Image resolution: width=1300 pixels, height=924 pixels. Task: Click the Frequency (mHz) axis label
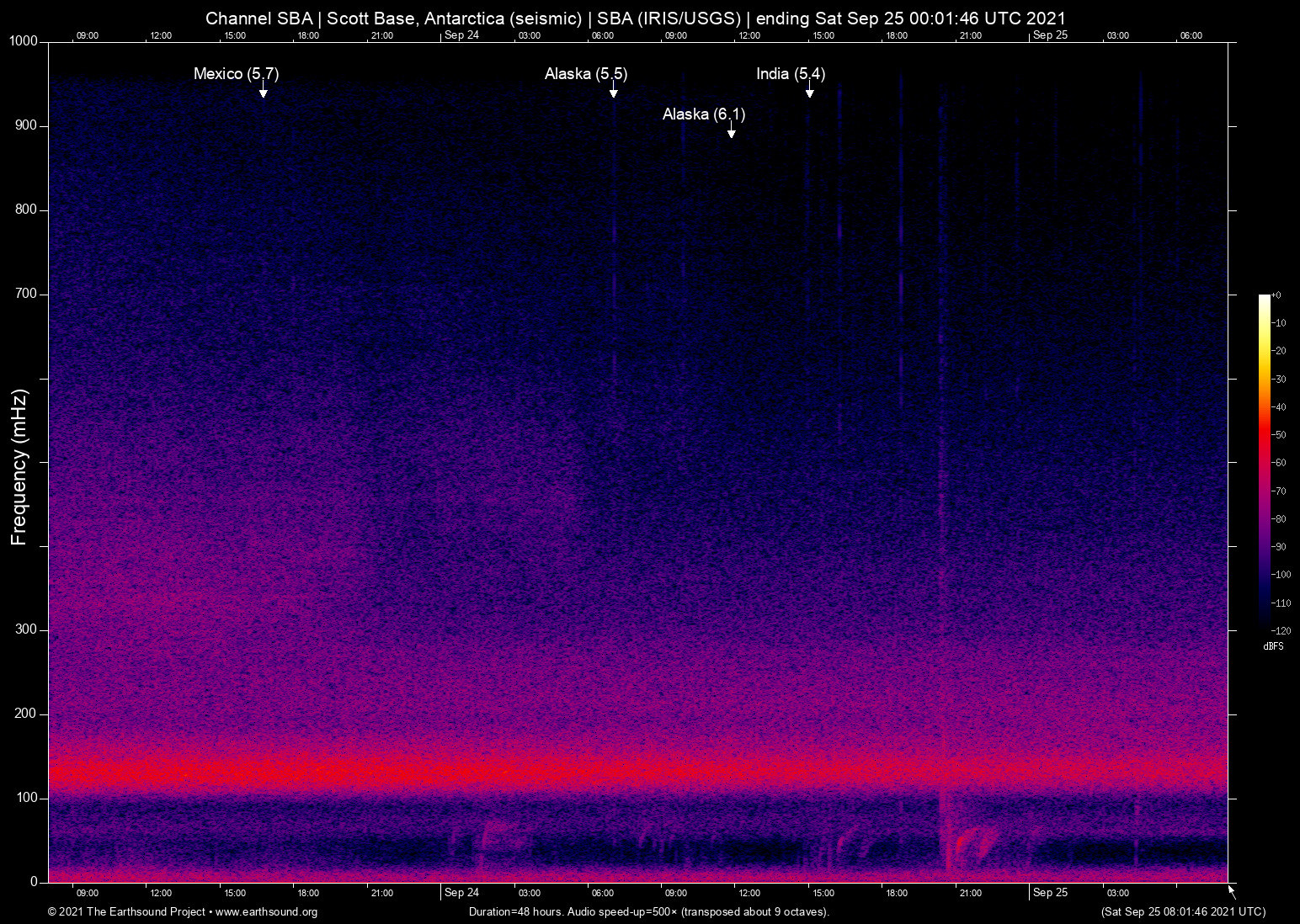[x=19, y=467]
